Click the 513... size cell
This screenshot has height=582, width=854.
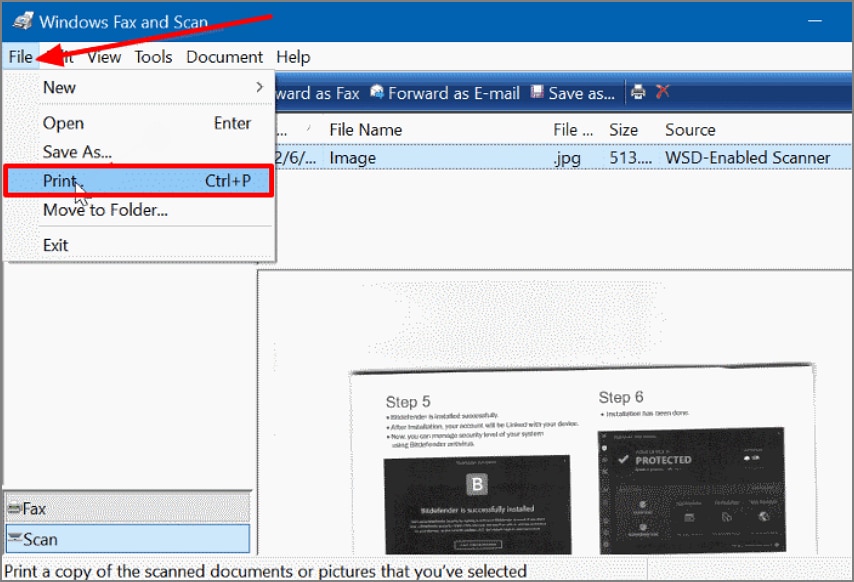click(x=630, y=158)
